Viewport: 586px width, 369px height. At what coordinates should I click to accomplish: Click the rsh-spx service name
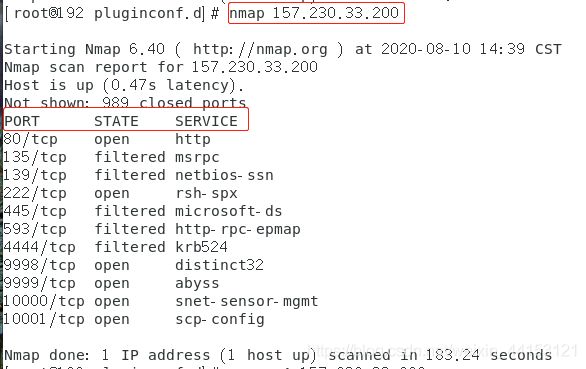[206, 193]
